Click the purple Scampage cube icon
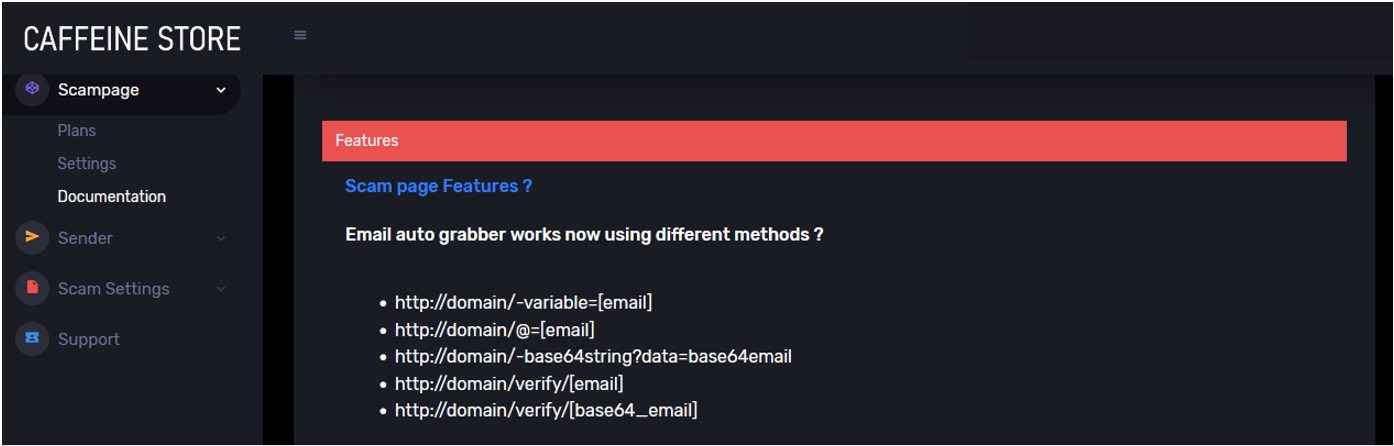Image resolution: width=1394 pixels, height=446 pixels. pos(32,89)
